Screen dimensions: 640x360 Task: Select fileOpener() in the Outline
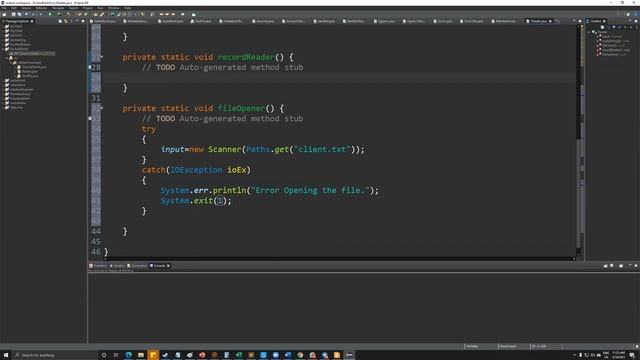(x=614, y=54)
